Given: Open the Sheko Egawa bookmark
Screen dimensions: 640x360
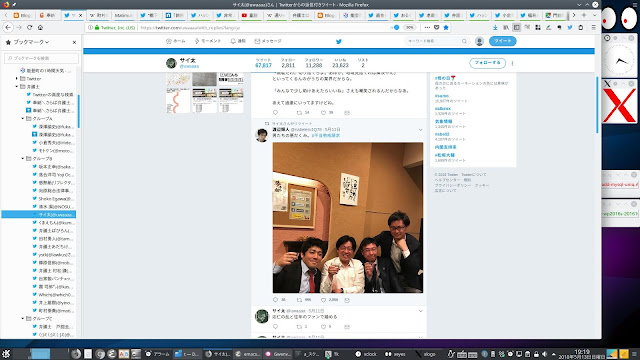Looking at the screenshot, I should [53, 198].
